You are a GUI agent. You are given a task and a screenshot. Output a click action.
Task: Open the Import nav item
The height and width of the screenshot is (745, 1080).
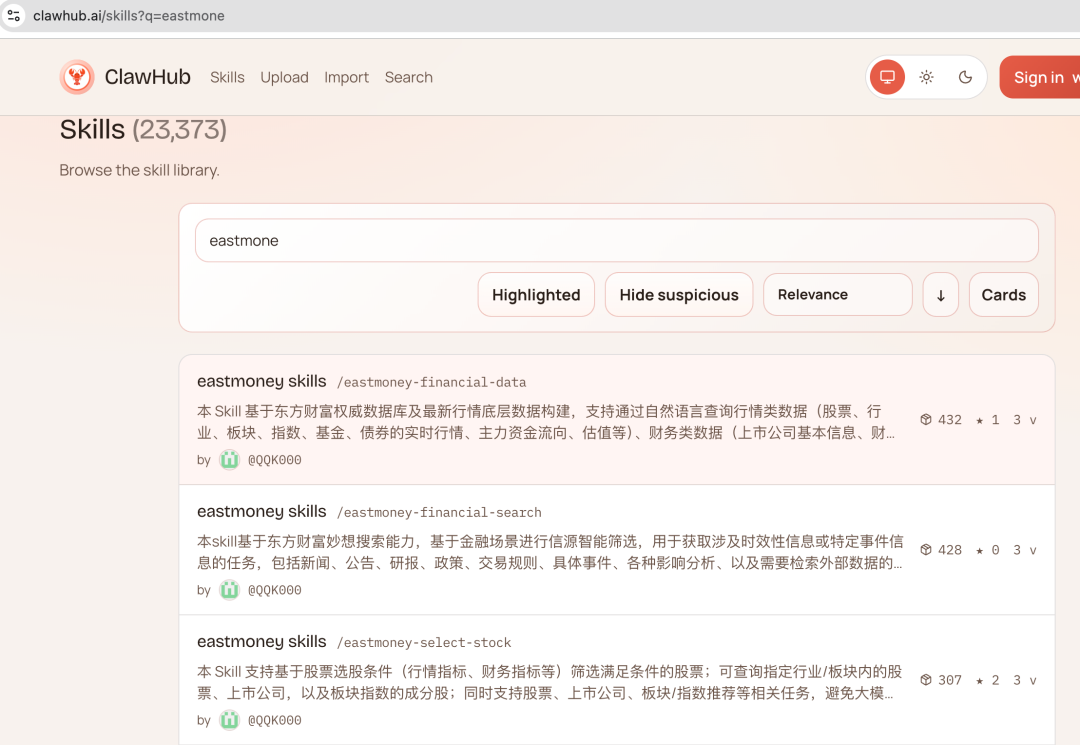[346, 77]
